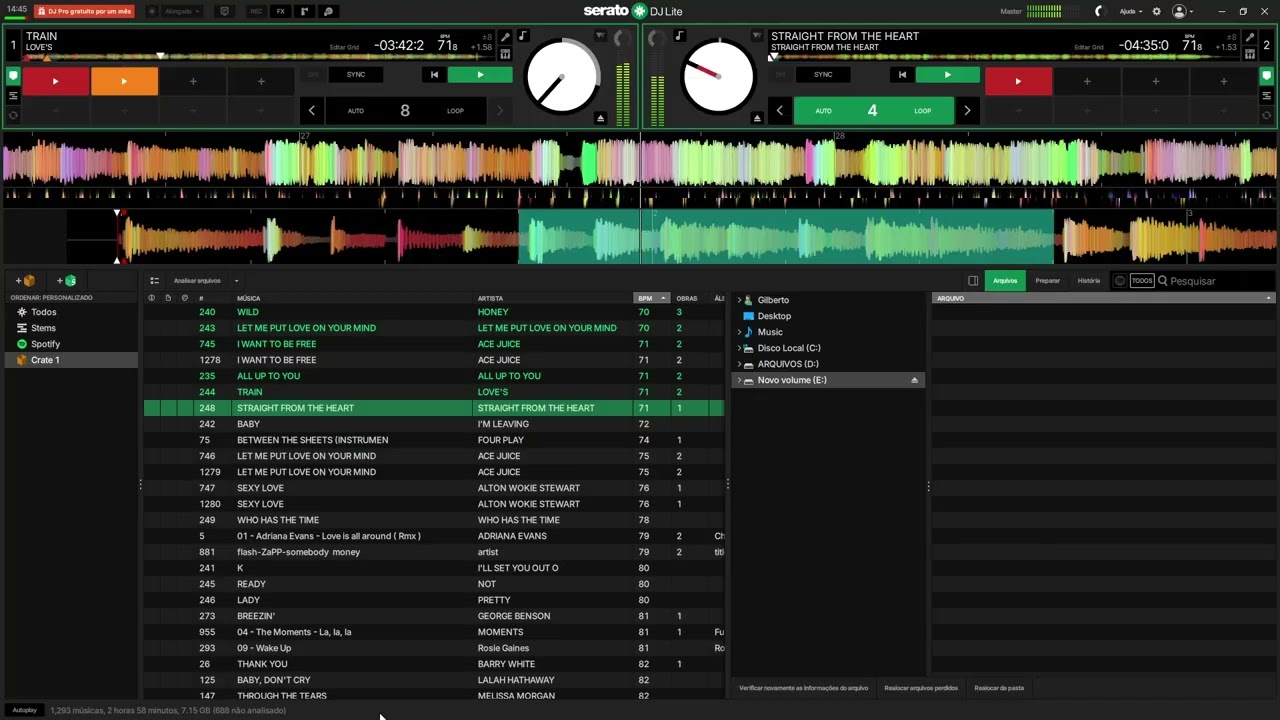Select deck 1 loop roll mode icon

coord(13,115)
